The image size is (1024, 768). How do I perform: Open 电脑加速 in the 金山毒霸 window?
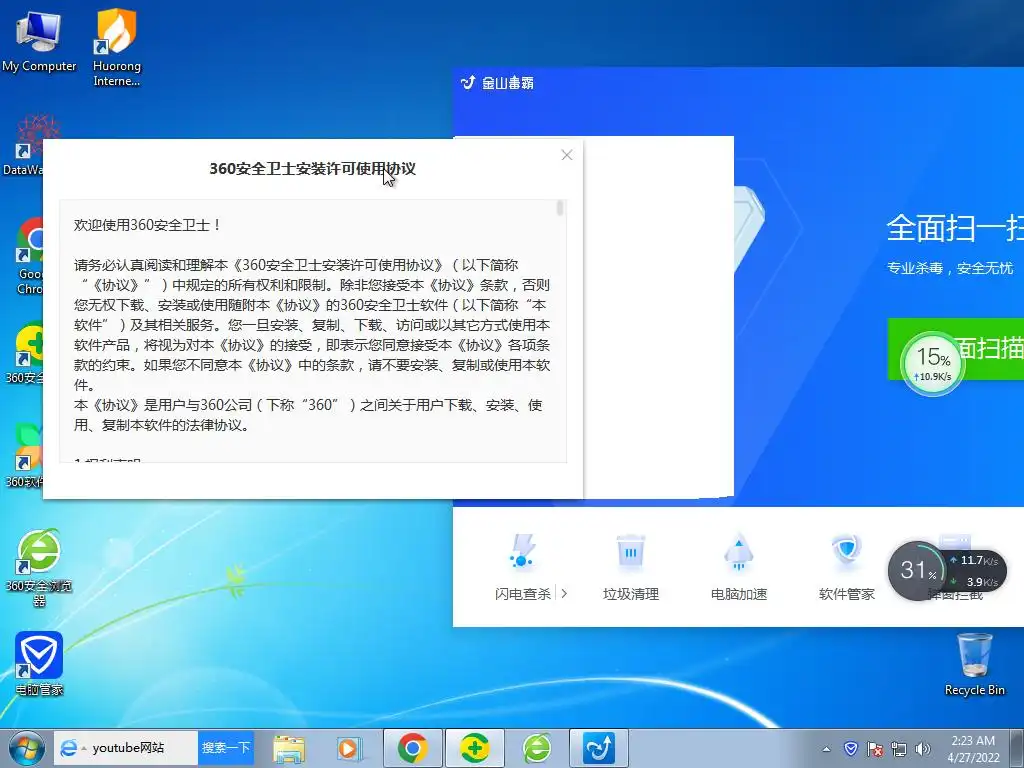[x=739, y=566]
